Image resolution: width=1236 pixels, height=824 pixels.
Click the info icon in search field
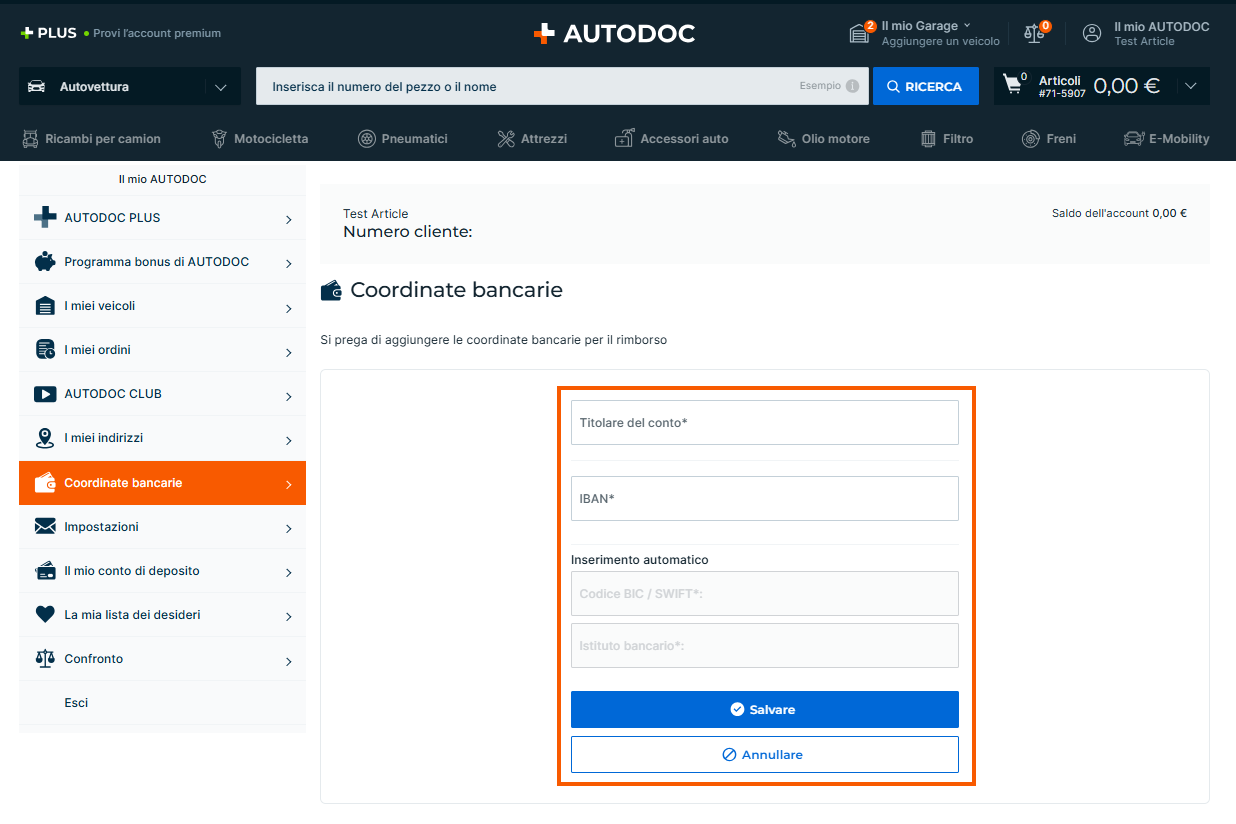tap(852, 86)
